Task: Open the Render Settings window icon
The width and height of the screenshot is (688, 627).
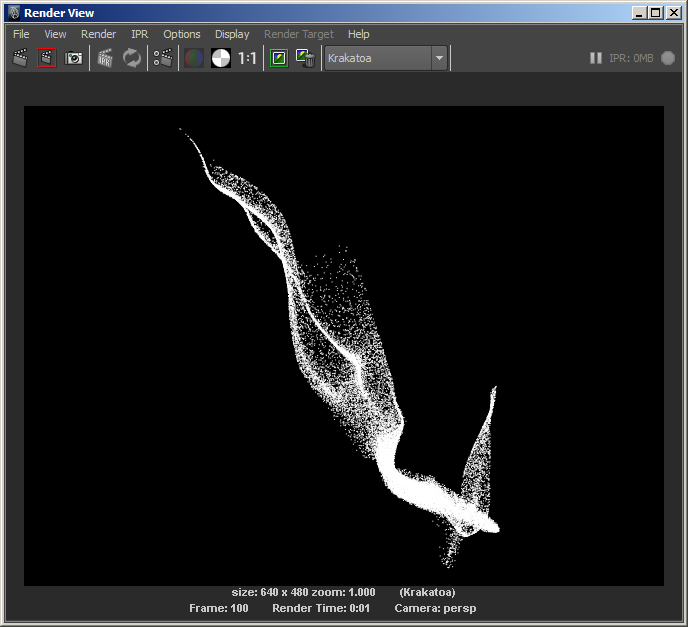Action: (163, 58)
